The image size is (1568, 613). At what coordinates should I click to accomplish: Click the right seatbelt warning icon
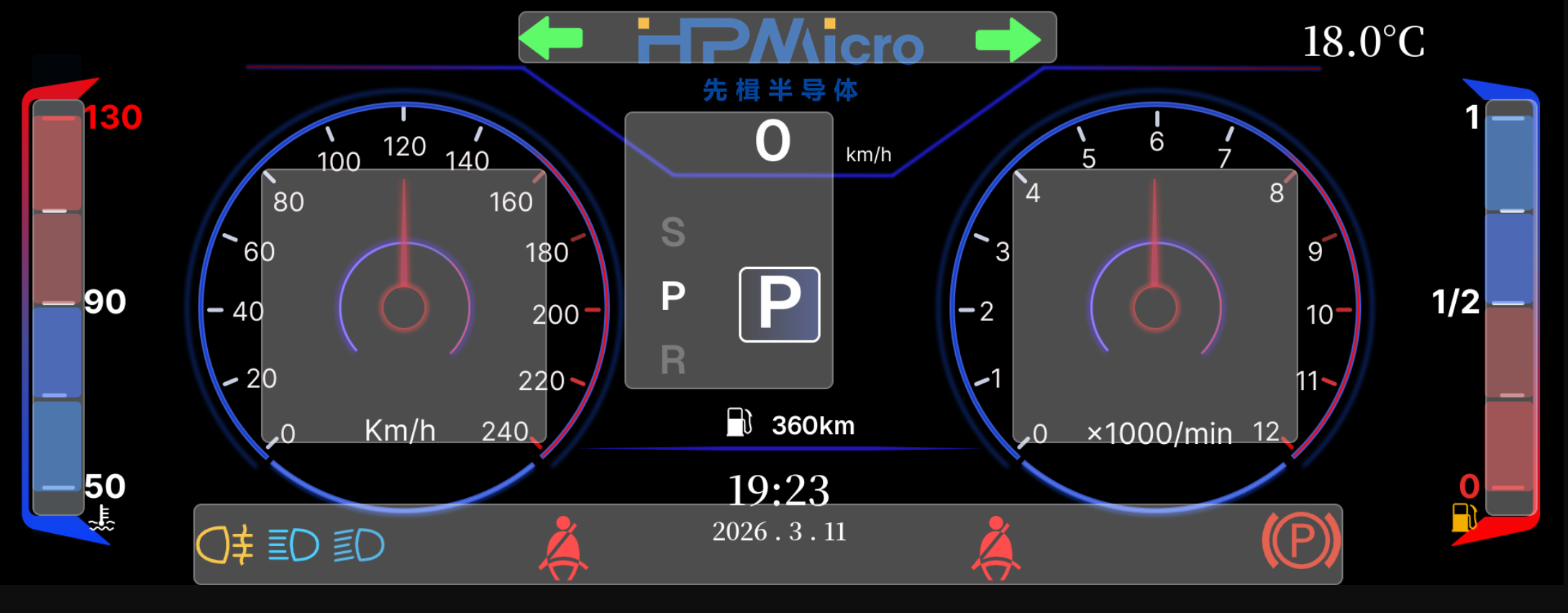coord(996,548)
